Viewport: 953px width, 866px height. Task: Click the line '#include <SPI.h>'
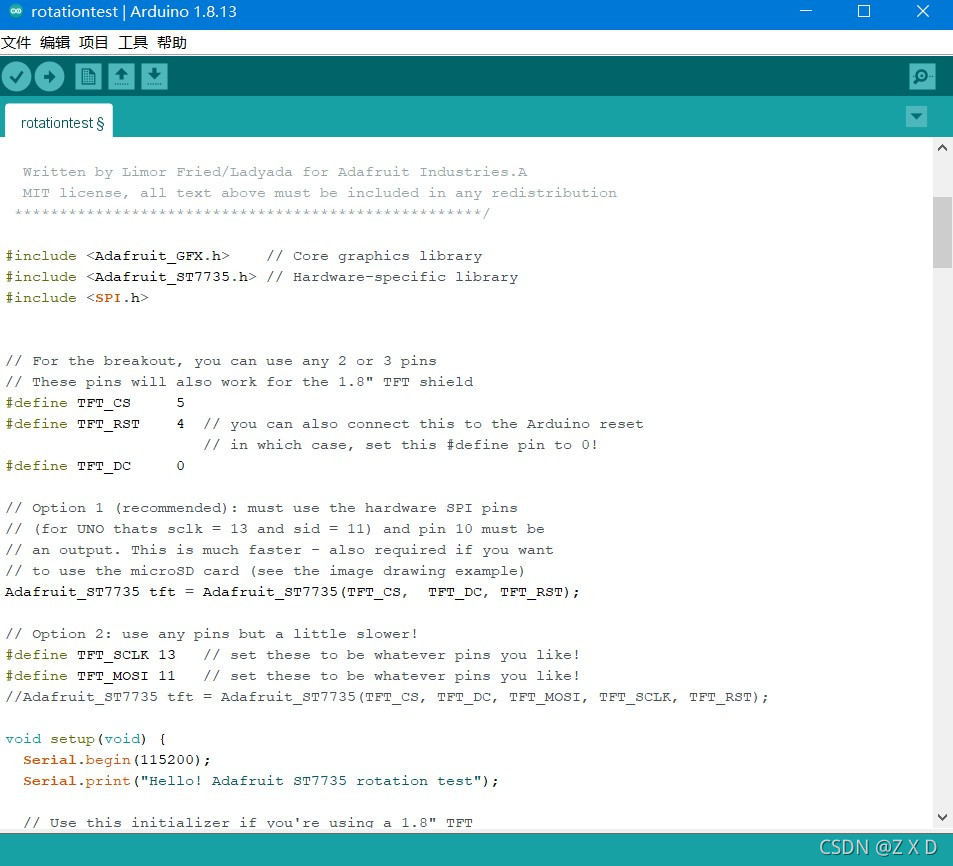pyautogui.click(x=77, y=298)
